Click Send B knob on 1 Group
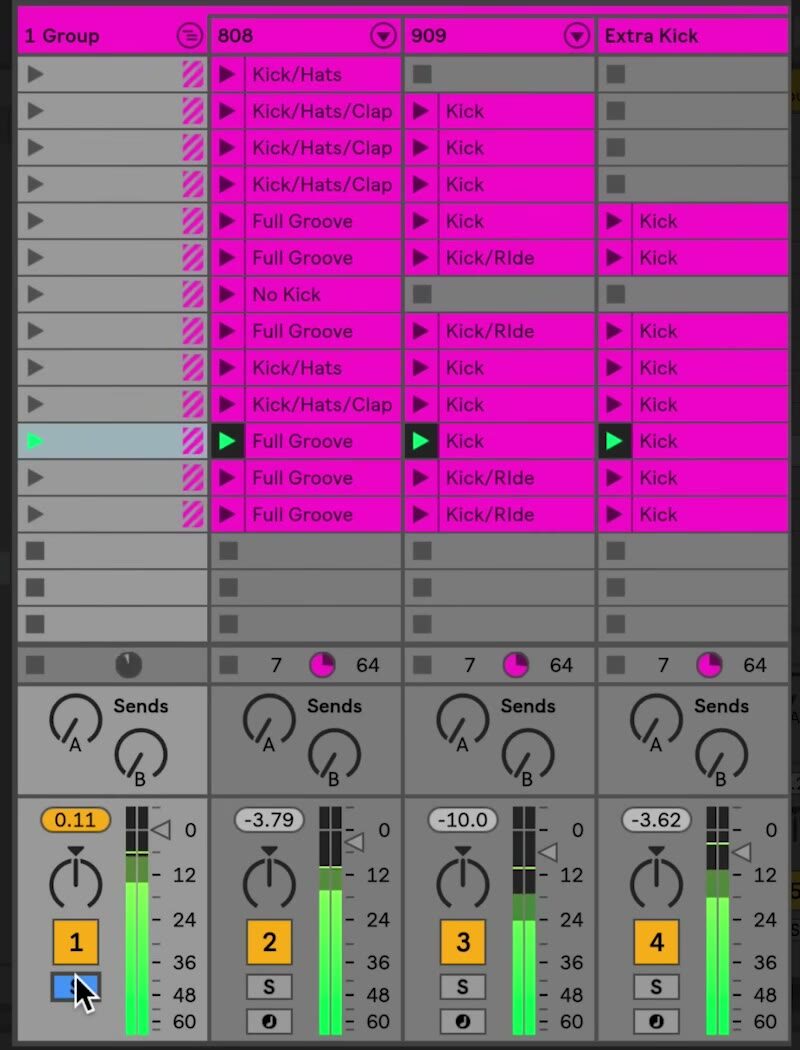The width and height of the screenshot is (800, 1050). [141, 756]
